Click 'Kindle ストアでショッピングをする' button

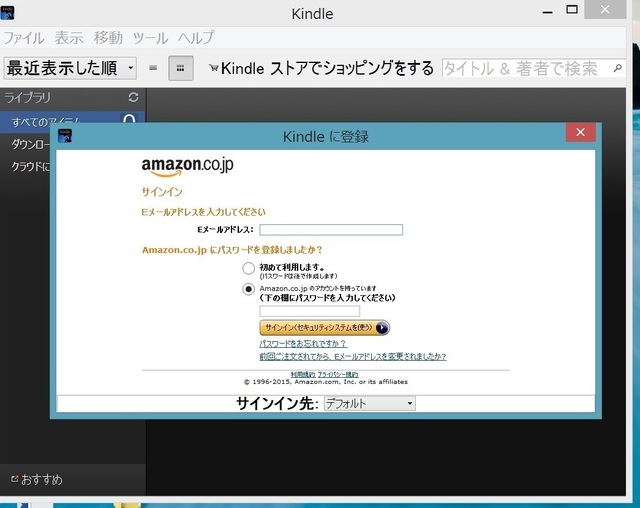click(321, 68)
